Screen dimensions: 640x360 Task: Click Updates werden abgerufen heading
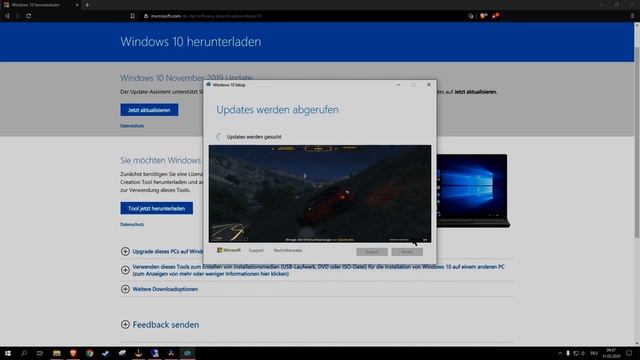(278, 110)
